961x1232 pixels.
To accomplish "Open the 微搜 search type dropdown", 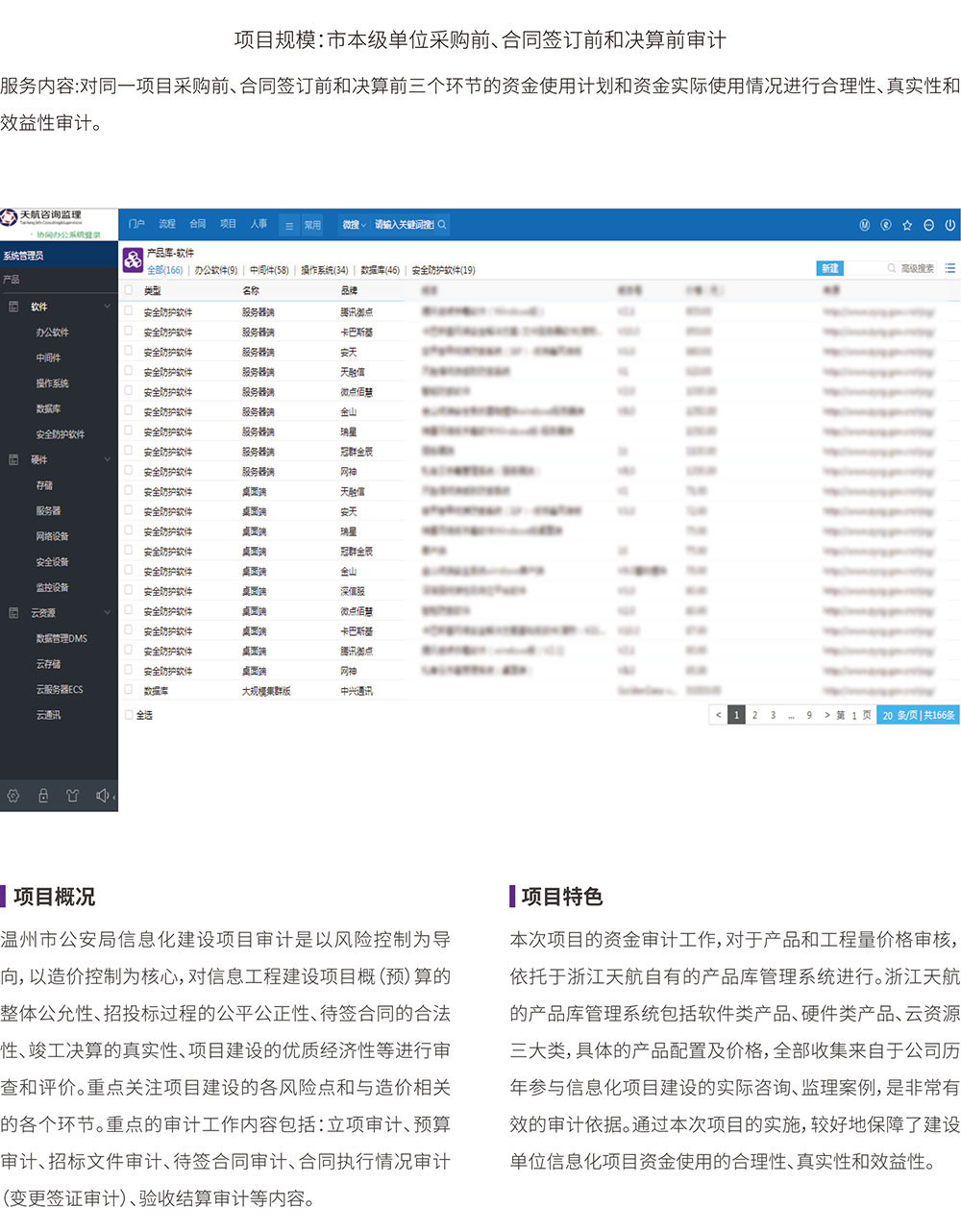I will click(354, 225).
